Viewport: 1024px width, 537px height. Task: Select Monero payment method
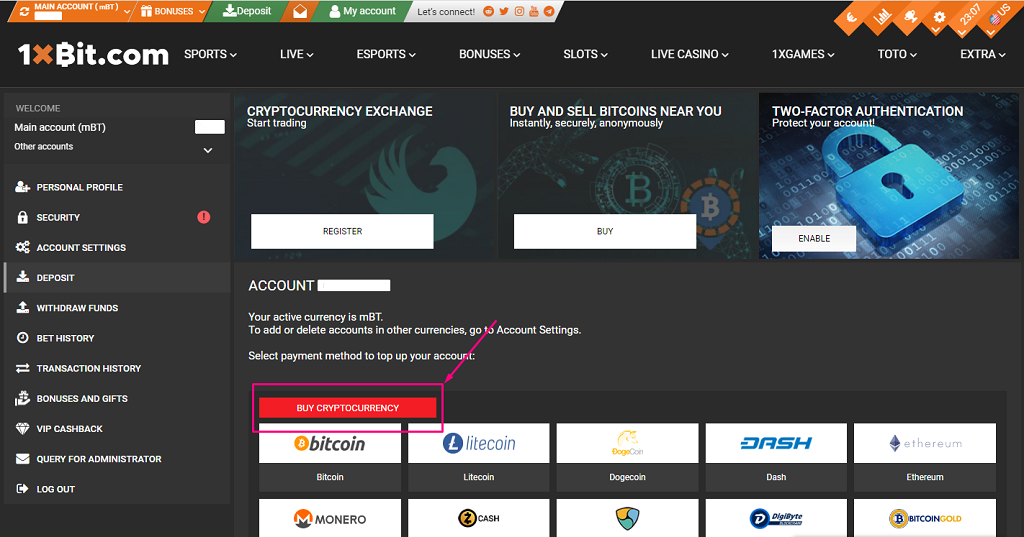pos(330,518)
